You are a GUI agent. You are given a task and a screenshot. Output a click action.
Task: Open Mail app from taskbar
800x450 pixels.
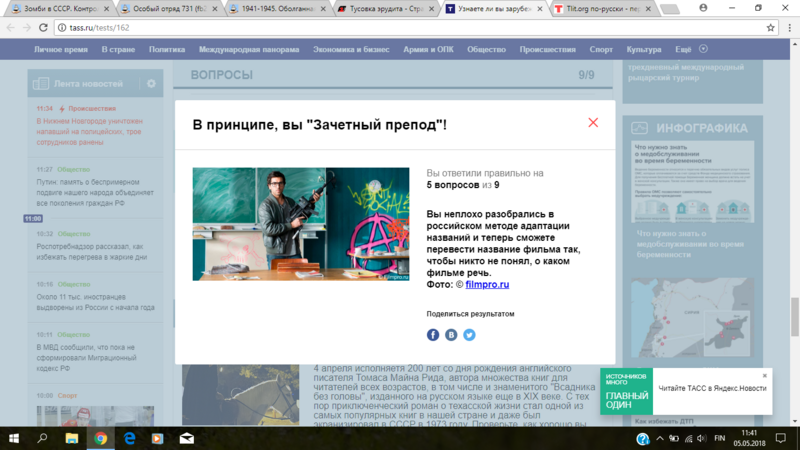187,438
